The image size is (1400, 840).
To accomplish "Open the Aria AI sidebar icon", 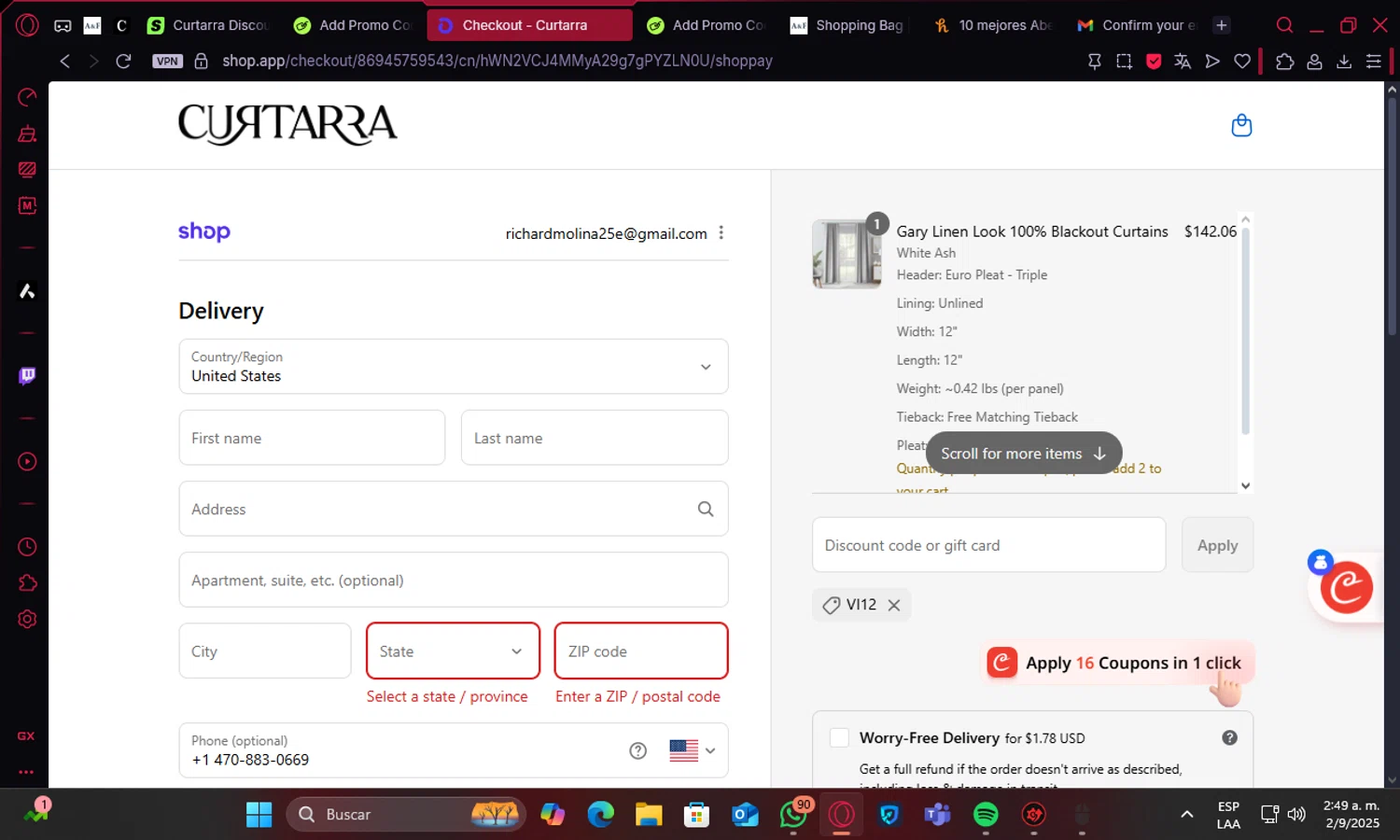I will 27,291.
